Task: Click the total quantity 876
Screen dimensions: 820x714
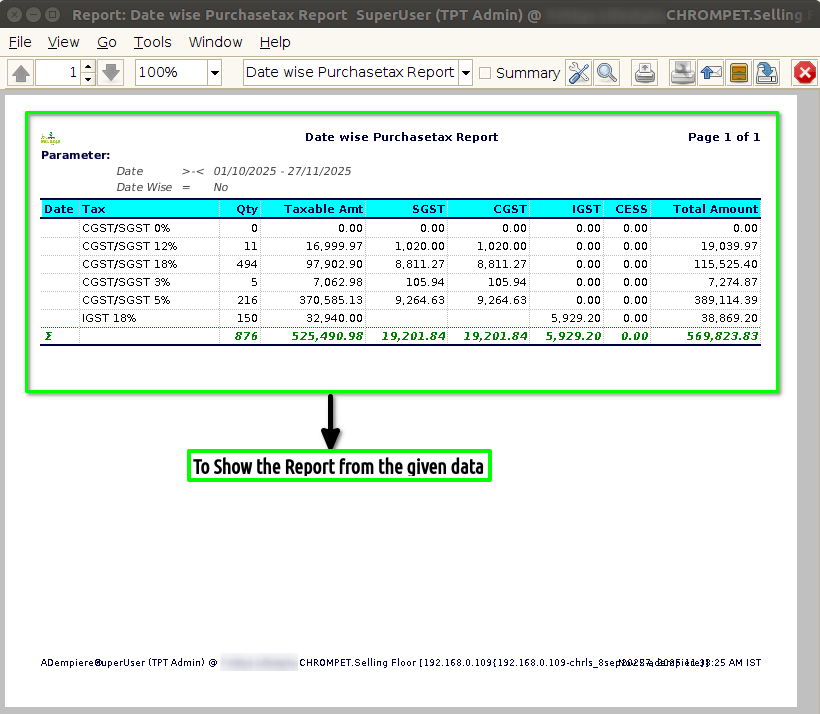Action: (246, 336)
